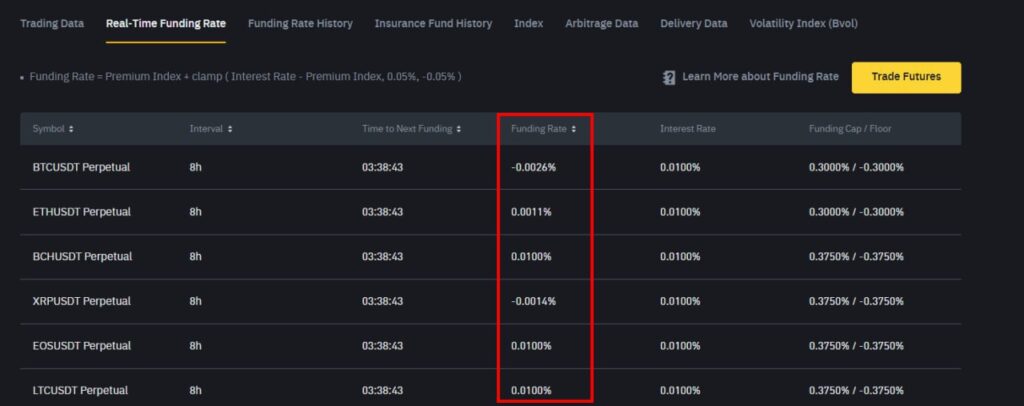1024x406 pixels.
Task: Open the Trading Data tab
Action: 52,23
